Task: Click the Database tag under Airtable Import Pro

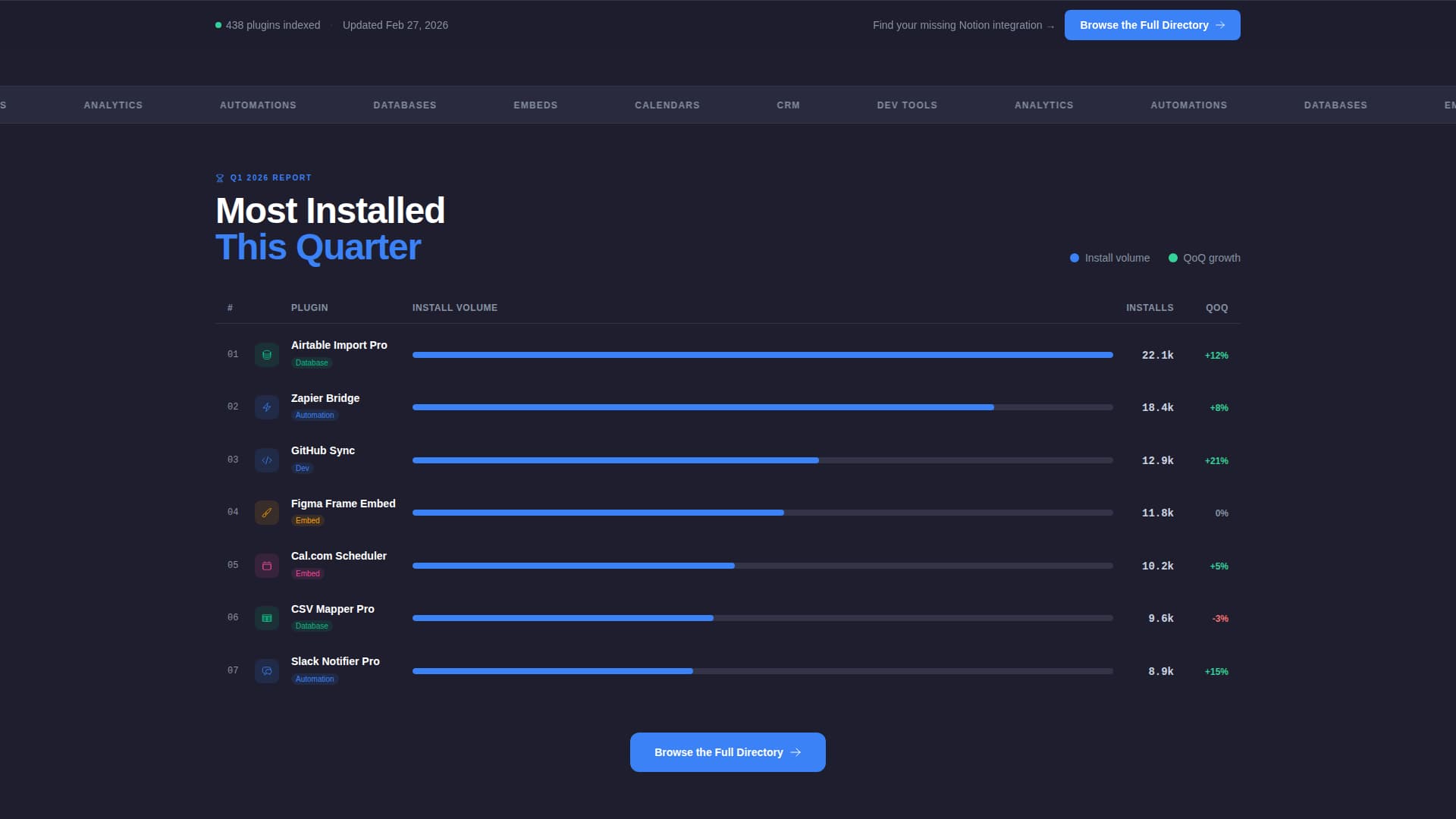Action: pyautogui.click(x=312, y=363)
